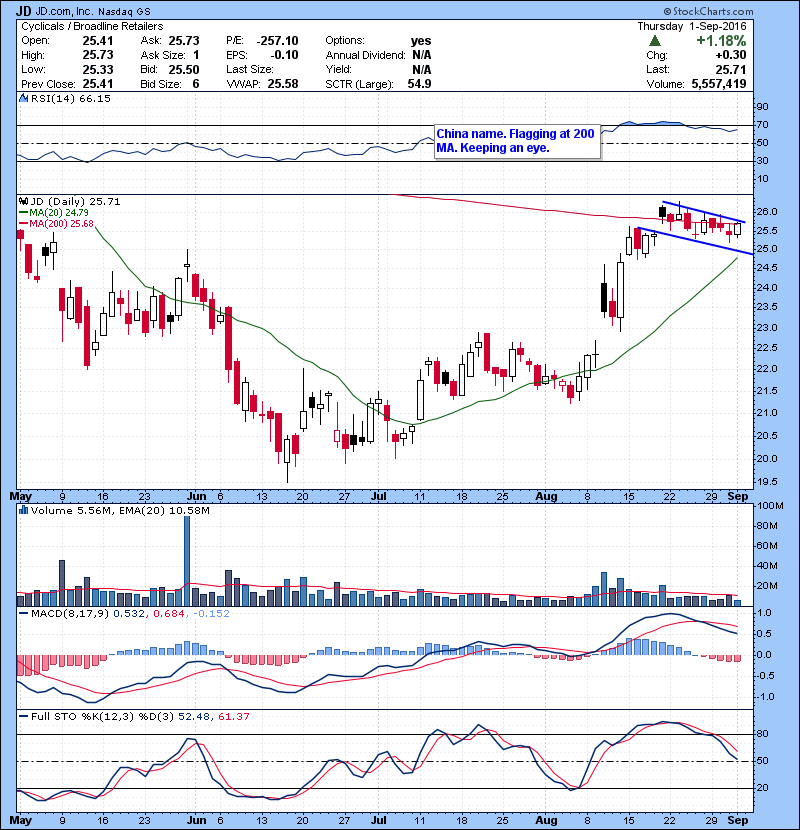Click the Prev Close value 25.41
The width and height of the screenshot is (800, 830).
98,84
